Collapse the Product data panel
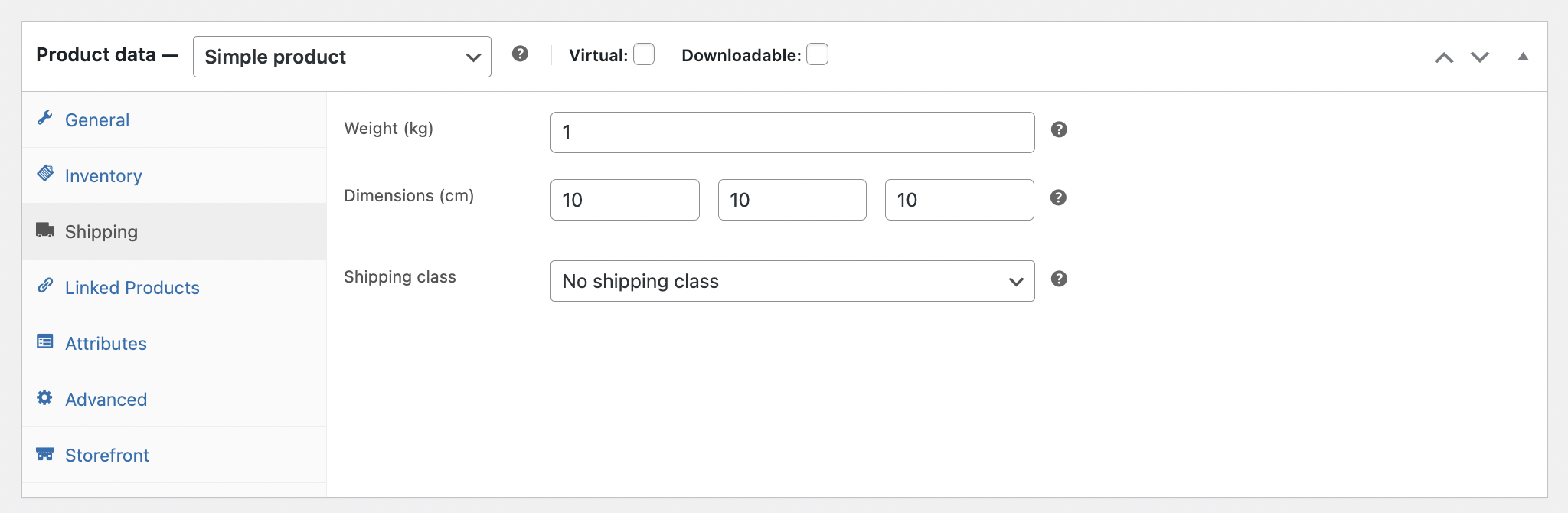1568x513 pixels. point(1522,55)
